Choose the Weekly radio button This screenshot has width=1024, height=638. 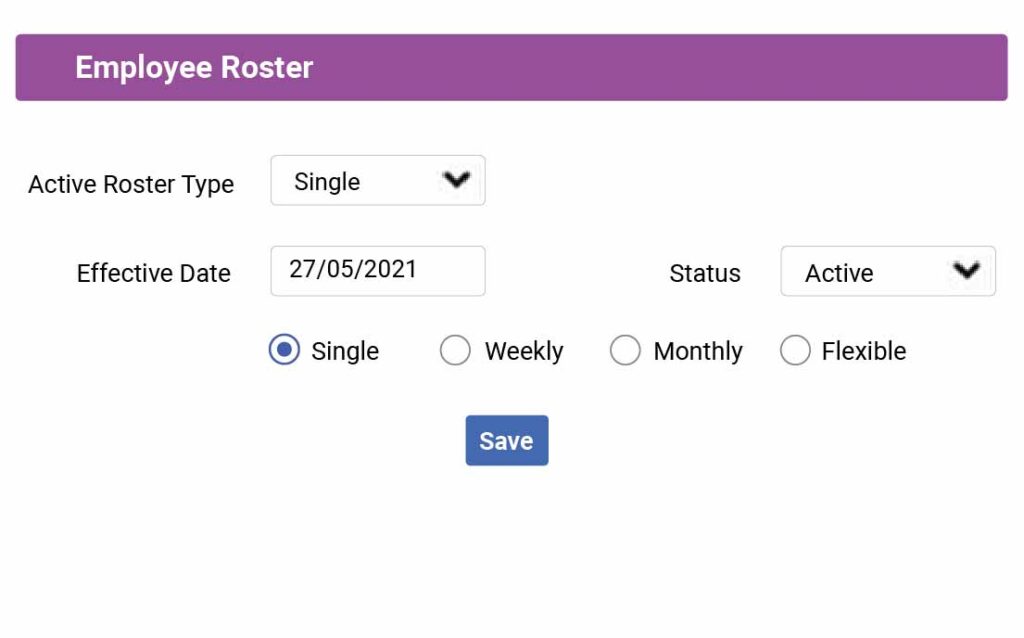click(x=455, y=350)
